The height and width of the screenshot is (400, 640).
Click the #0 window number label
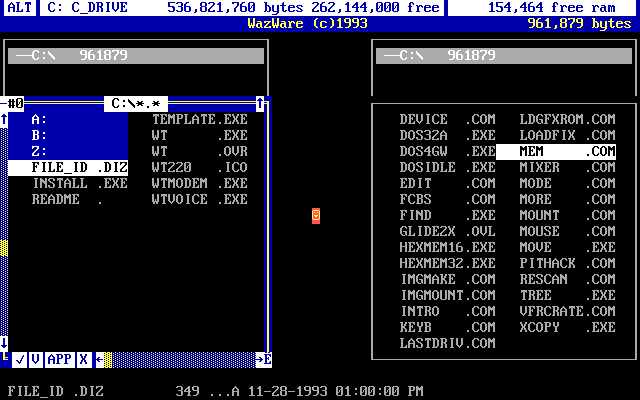tap(15, 103)
